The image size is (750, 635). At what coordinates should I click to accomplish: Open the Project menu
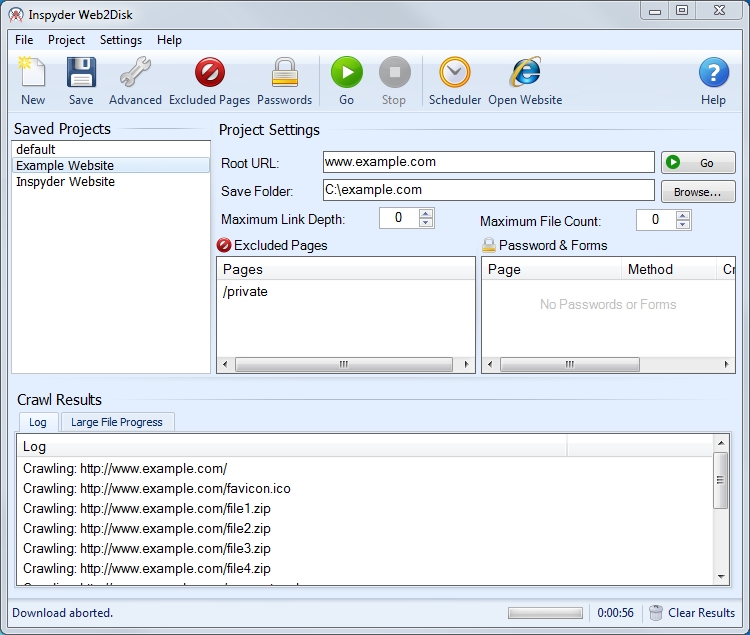[x=66, y=40]
